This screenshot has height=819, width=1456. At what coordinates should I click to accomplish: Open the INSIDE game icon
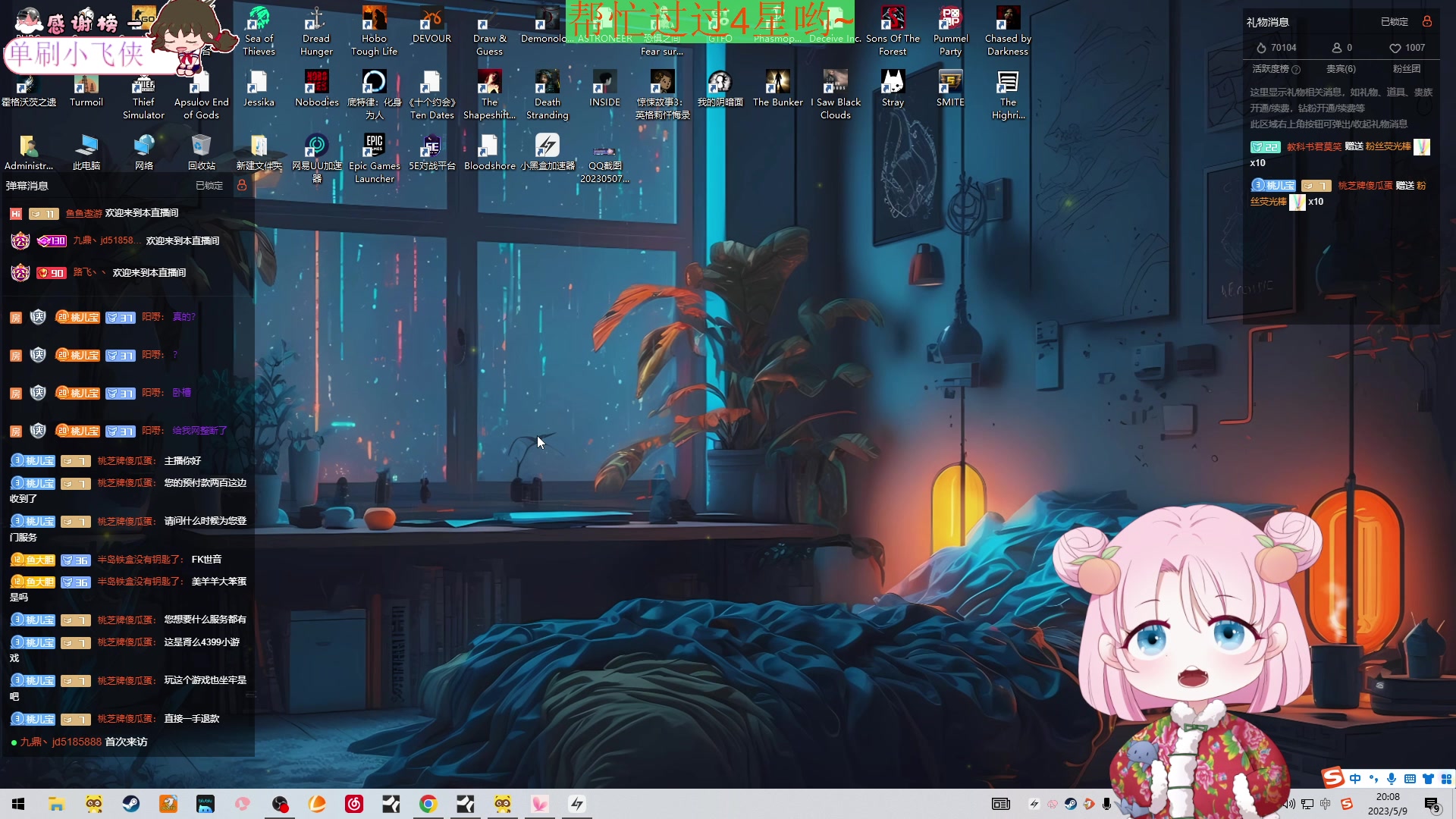(604, 89)
